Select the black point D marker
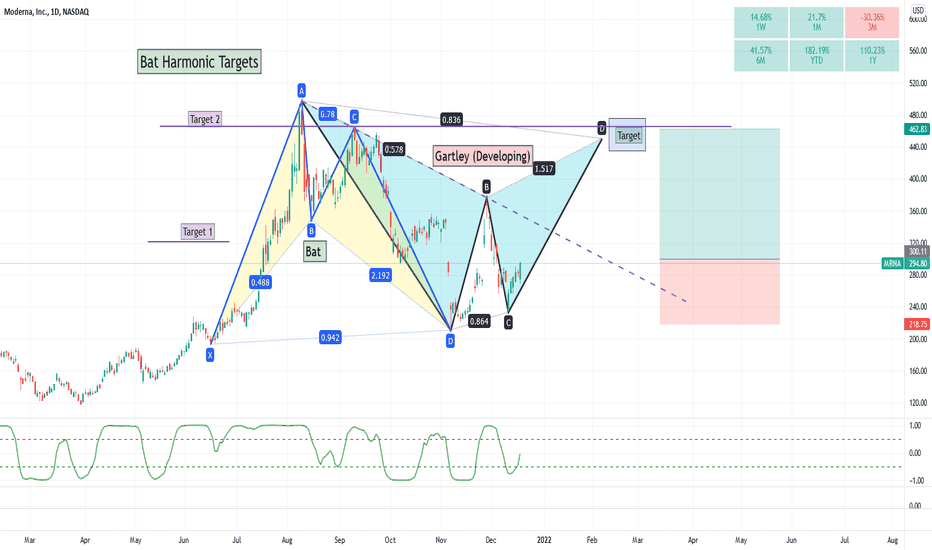 coord(602,127)
